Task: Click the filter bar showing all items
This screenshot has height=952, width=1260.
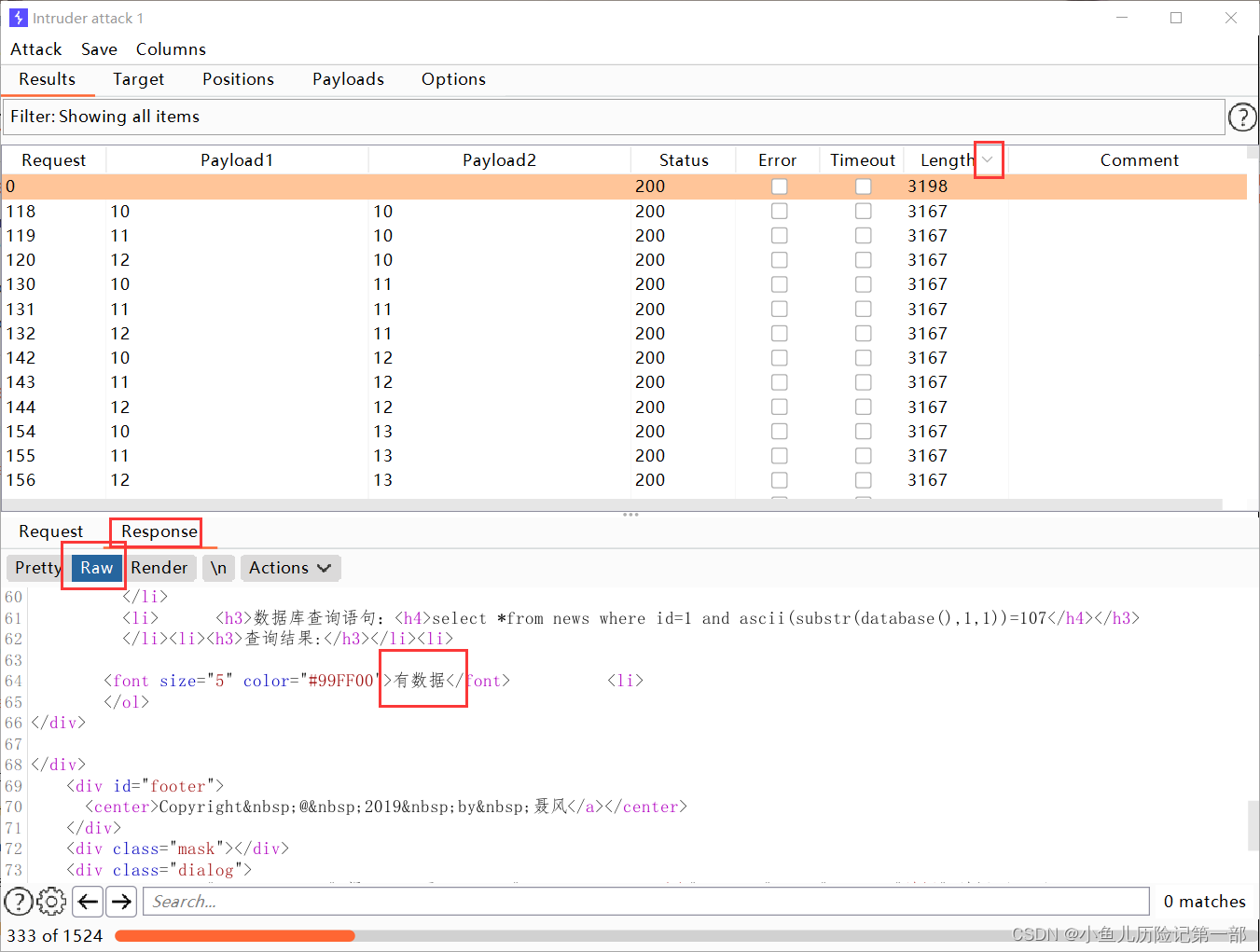Action: [x=613, y=117]
